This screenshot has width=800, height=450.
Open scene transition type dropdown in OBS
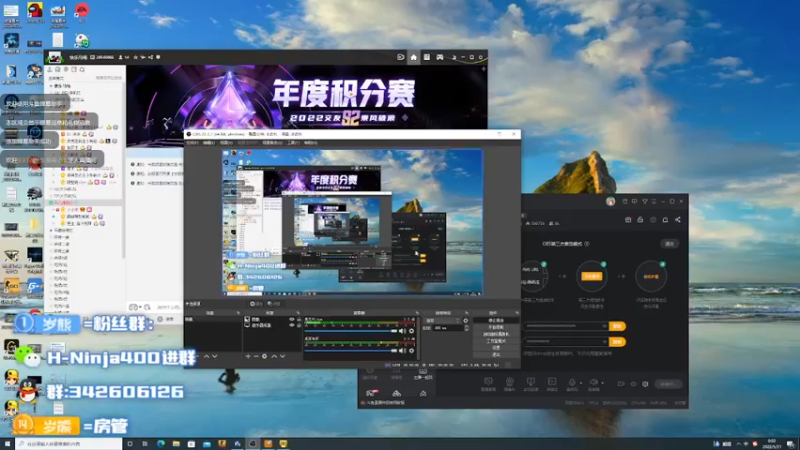click(442, 320)
